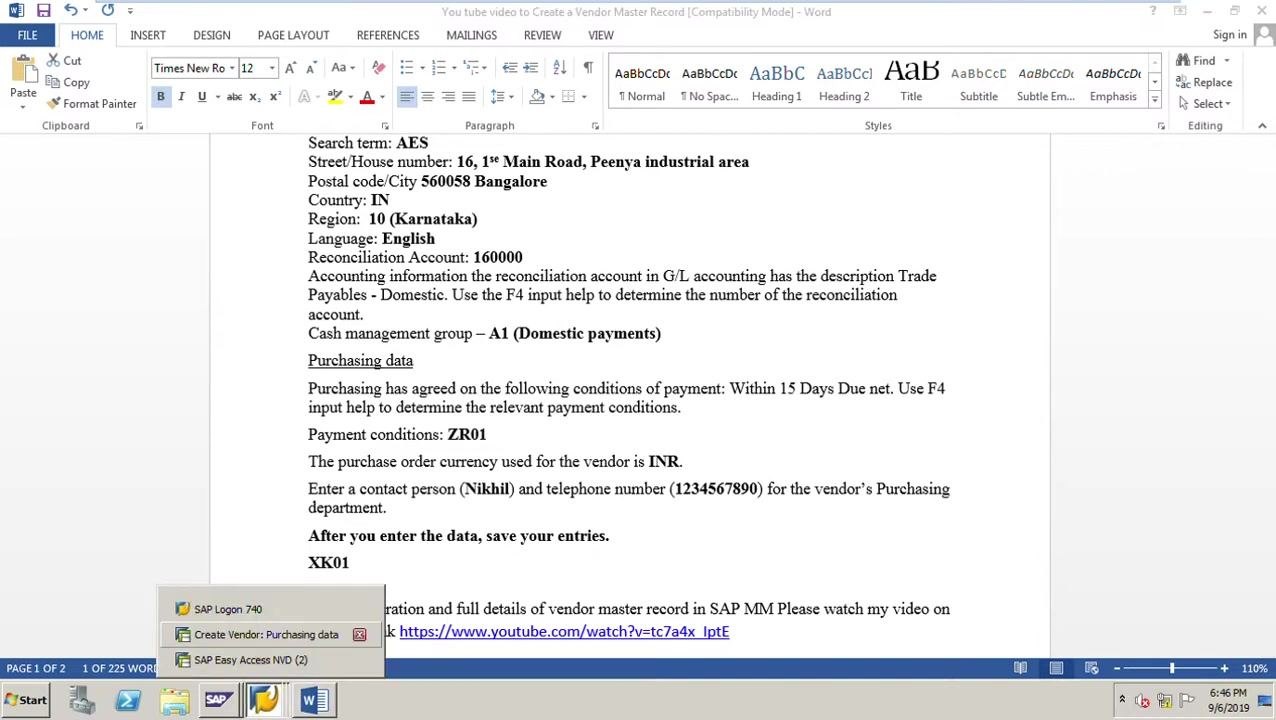Decrease paragraph indent

coord(509,68)
